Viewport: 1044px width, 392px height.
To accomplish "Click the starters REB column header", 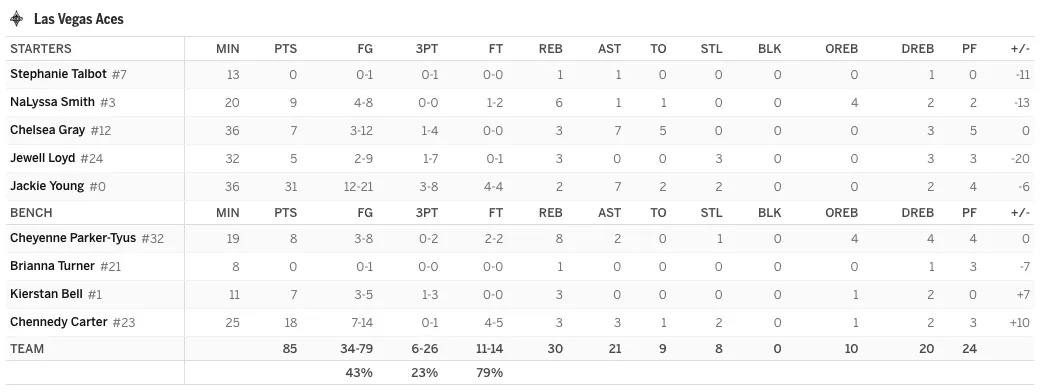I will [x=551, y=49].
